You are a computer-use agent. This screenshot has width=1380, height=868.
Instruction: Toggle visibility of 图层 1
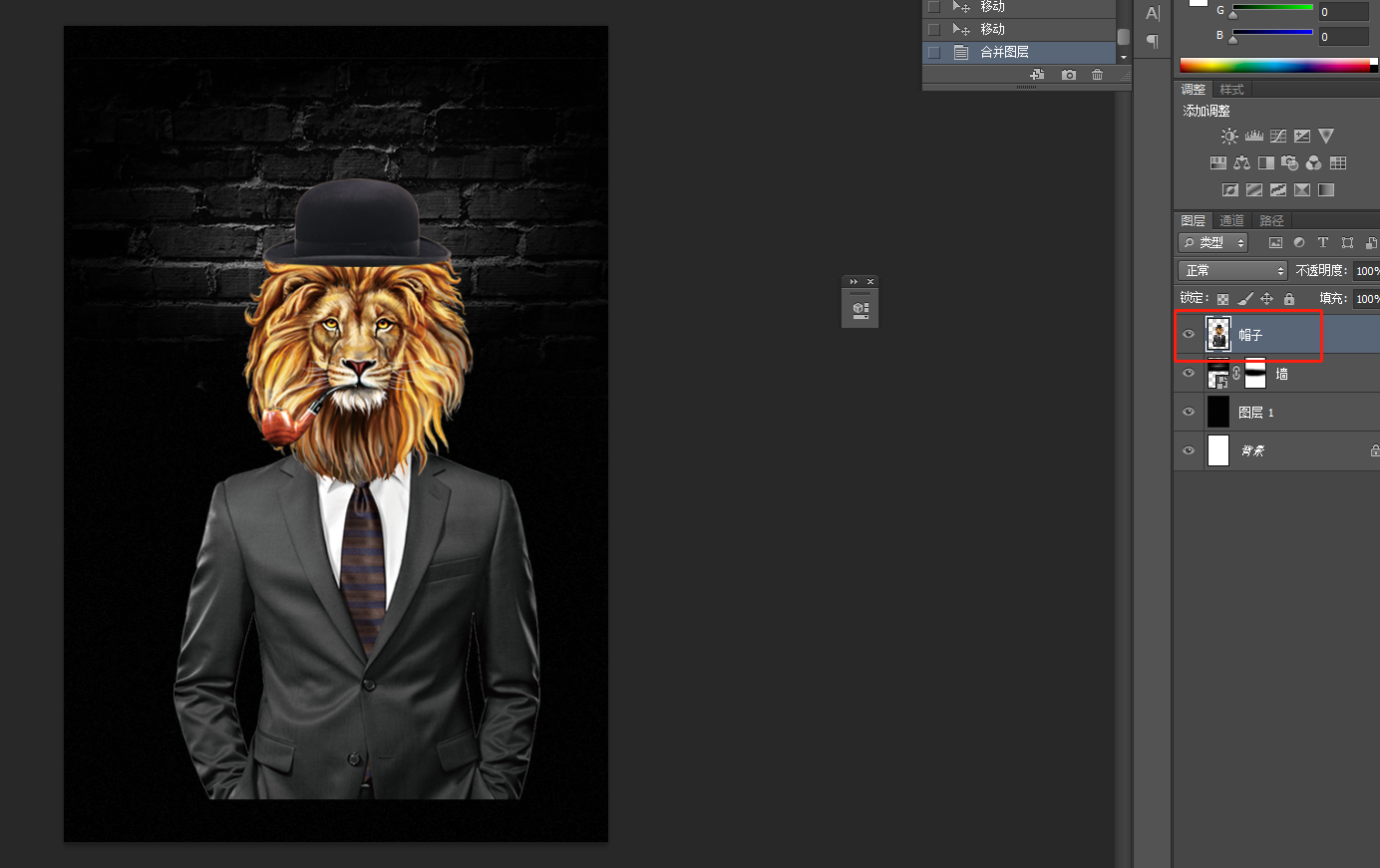coord(1189,413)
